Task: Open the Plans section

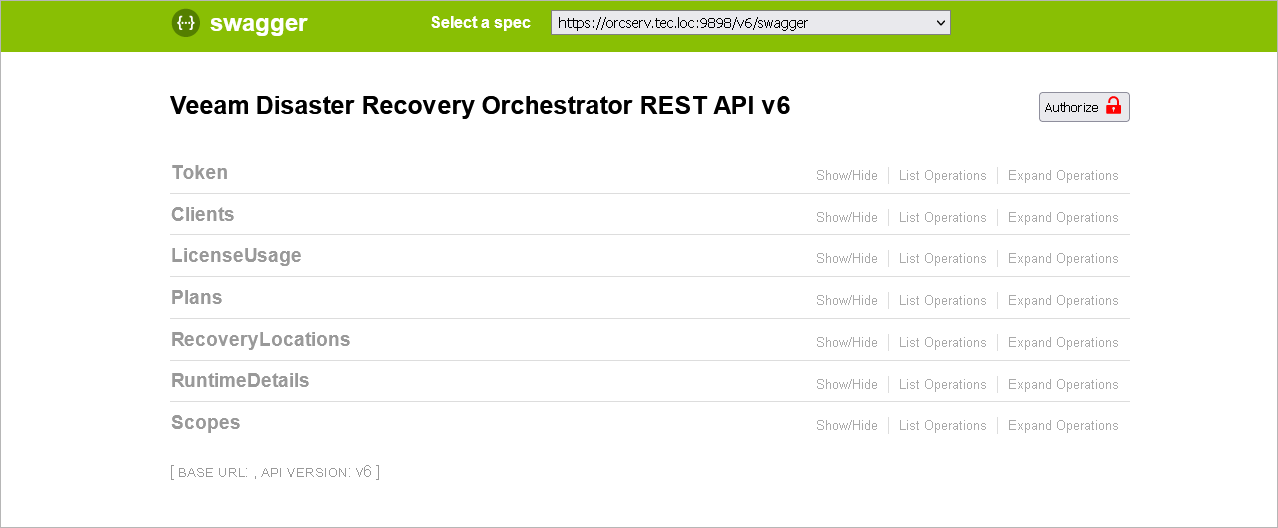Action: (x=197, y=298)
